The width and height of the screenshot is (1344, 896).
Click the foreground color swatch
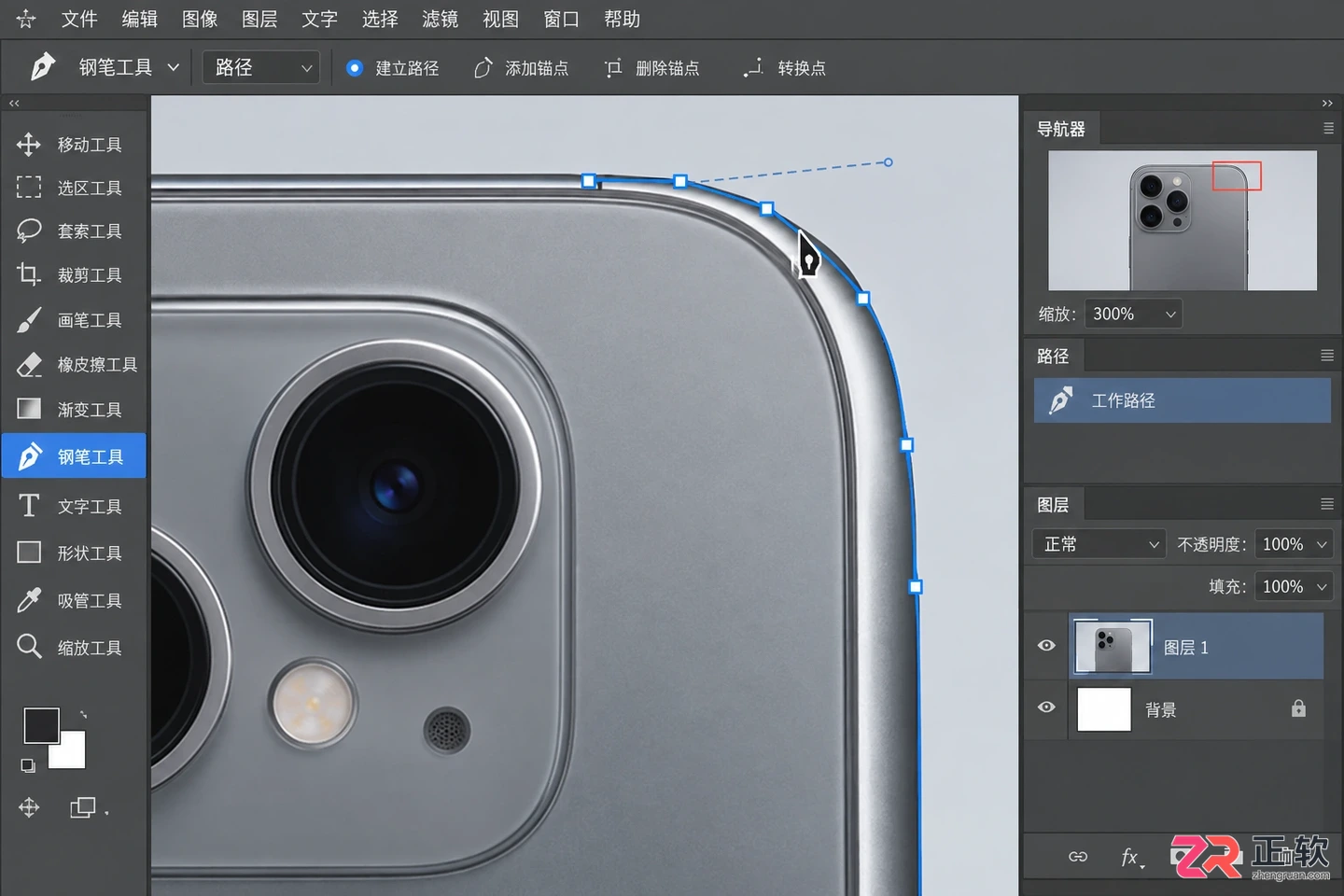click(41, 725)
